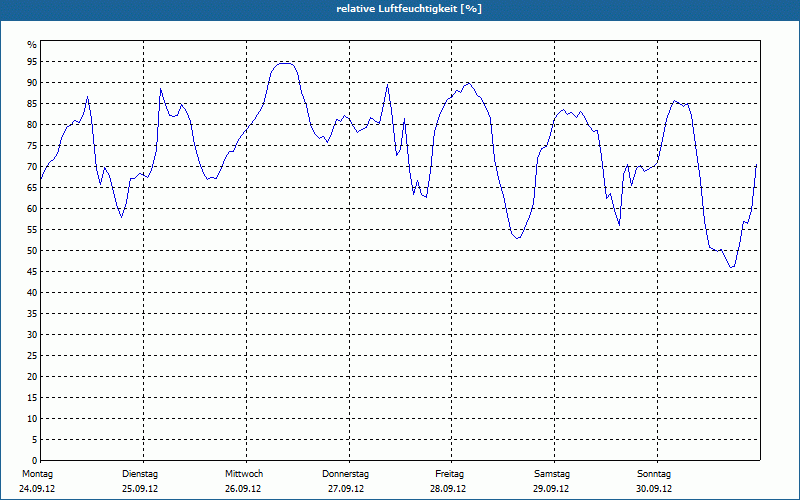Image resolution: width=800 pixels, height=500 pixels.
Task: Click the '70' y-axis value
Action: tap(32, 167)
